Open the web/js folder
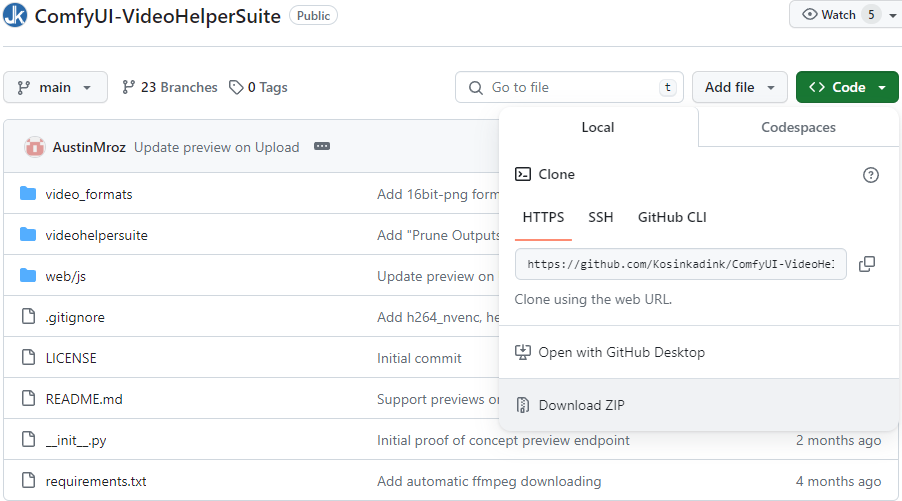The width and height of the screenshot is (902, 501). tap(66, 277)
